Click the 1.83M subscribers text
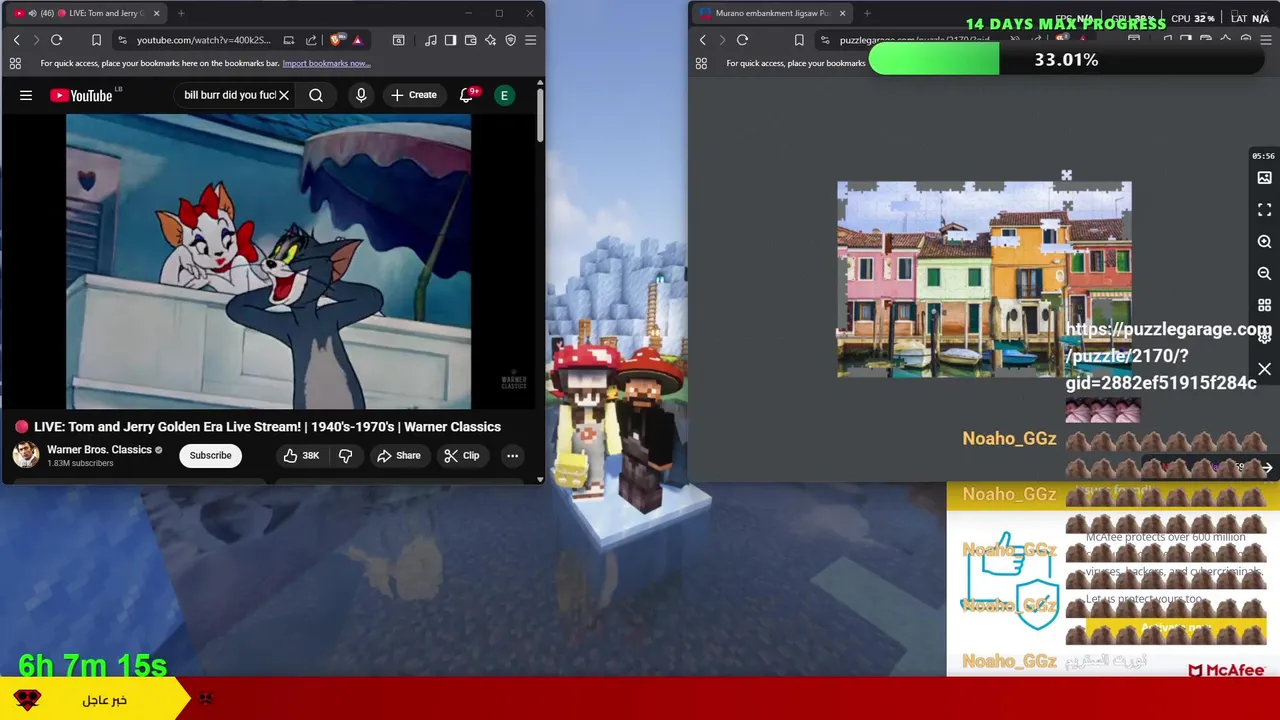The width and height of the screenshot is (1280, 720). (80, 464)
